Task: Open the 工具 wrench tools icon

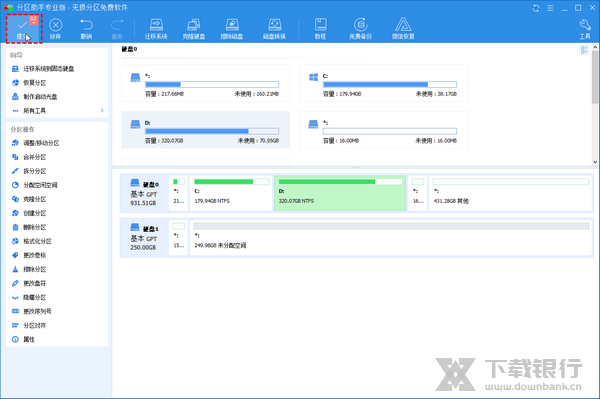Action: 585,29
